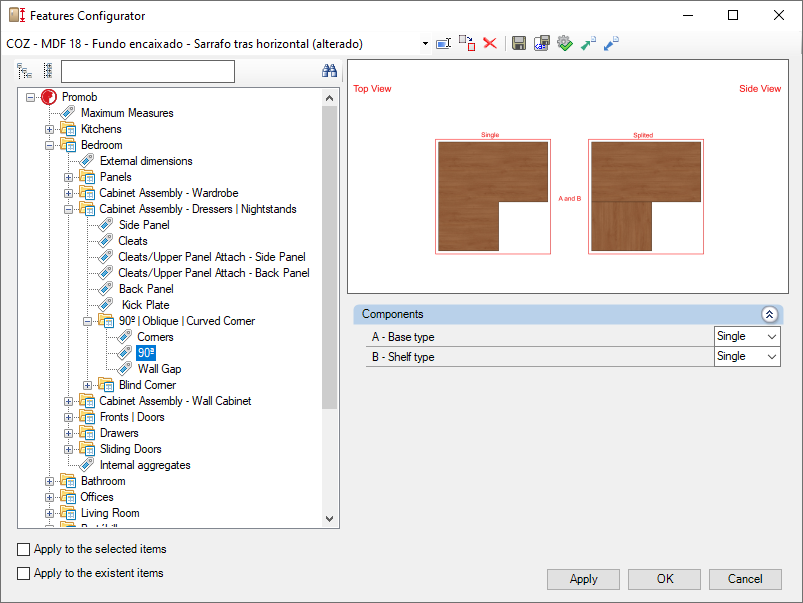803x603 pixels.
Task: Expand the Offices tree node
Action: click(x=49, y=497)
